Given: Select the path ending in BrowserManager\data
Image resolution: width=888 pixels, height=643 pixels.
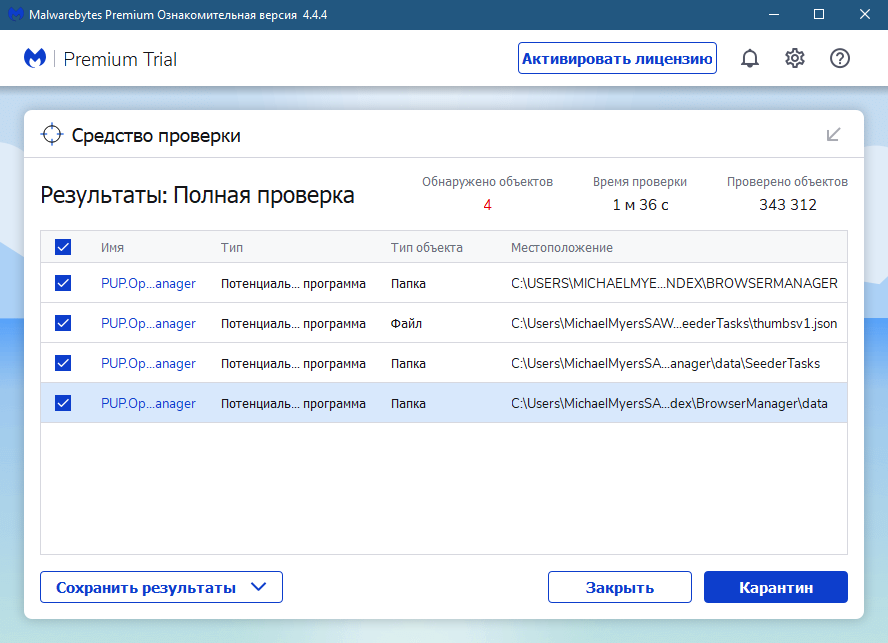Looking at the screenshot, I should 669,403.
